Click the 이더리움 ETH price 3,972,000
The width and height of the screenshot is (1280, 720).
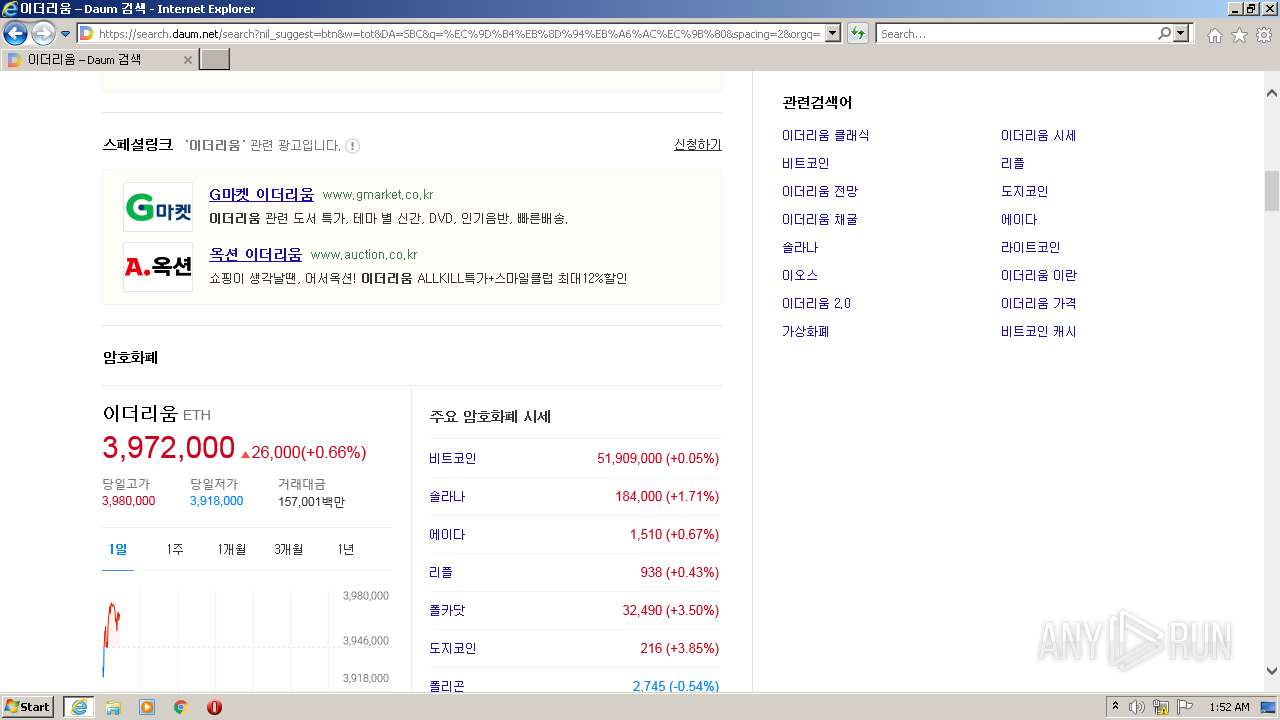[x=168, y=448]
